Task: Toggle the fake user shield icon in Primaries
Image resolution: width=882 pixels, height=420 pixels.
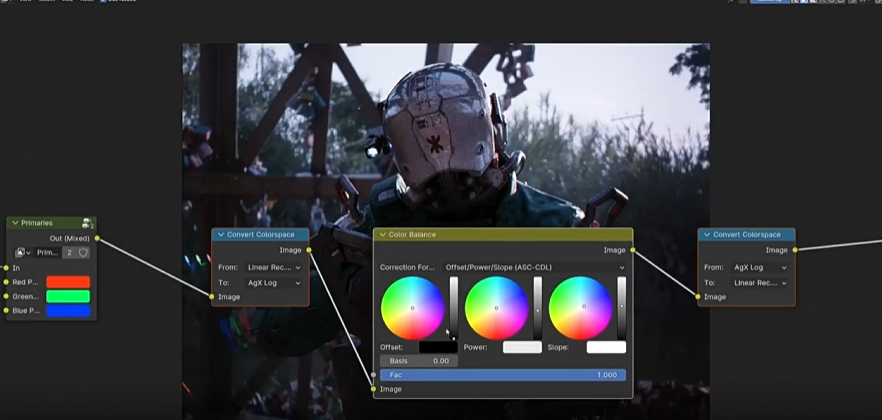Action: 84,253
